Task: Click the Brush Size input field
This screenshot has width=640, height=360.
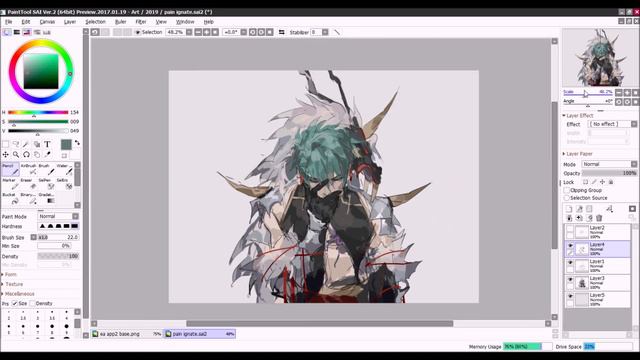Action: (58, 237)
